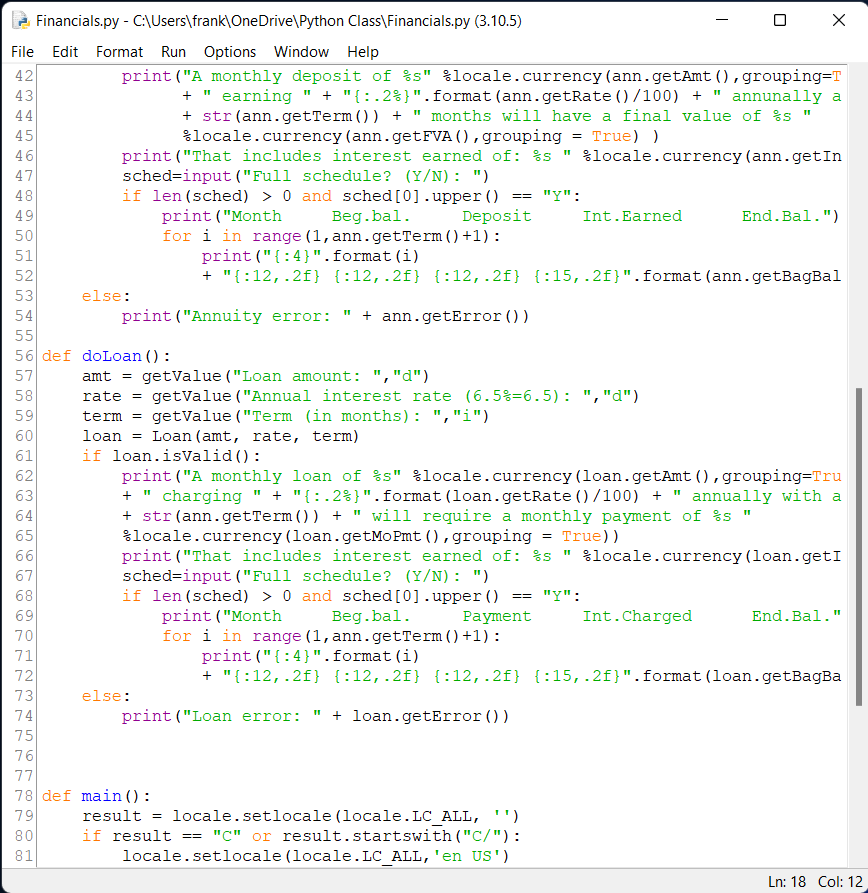Click 'result.startswith' on line 80
This screenshot has height=893, width=868.
[x=367, y=836]
